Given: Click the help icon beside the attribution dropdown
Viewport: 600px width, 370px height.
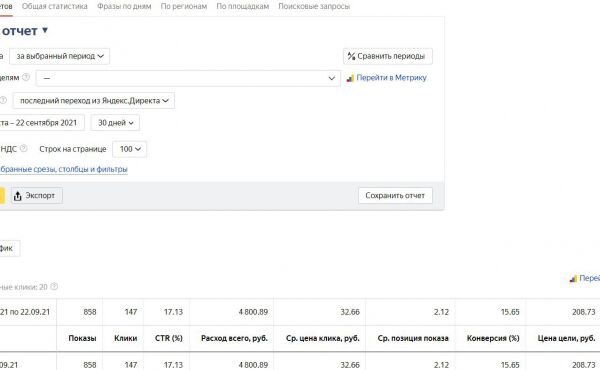Looking at the screenshot, I should pyautogui.click(x=3, y=100).
